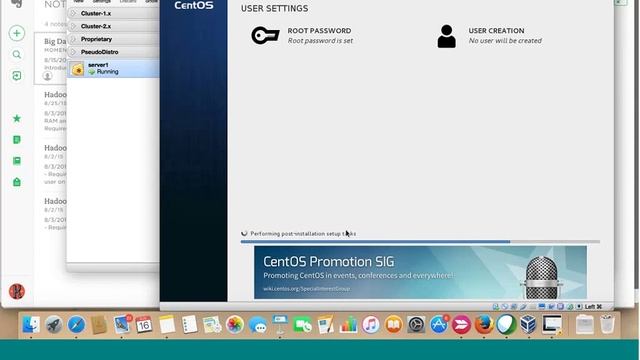640x360 pixels.
Task: Expand the Cluster-2.x group in VirtualBox
Action: [x=73, y=26]
